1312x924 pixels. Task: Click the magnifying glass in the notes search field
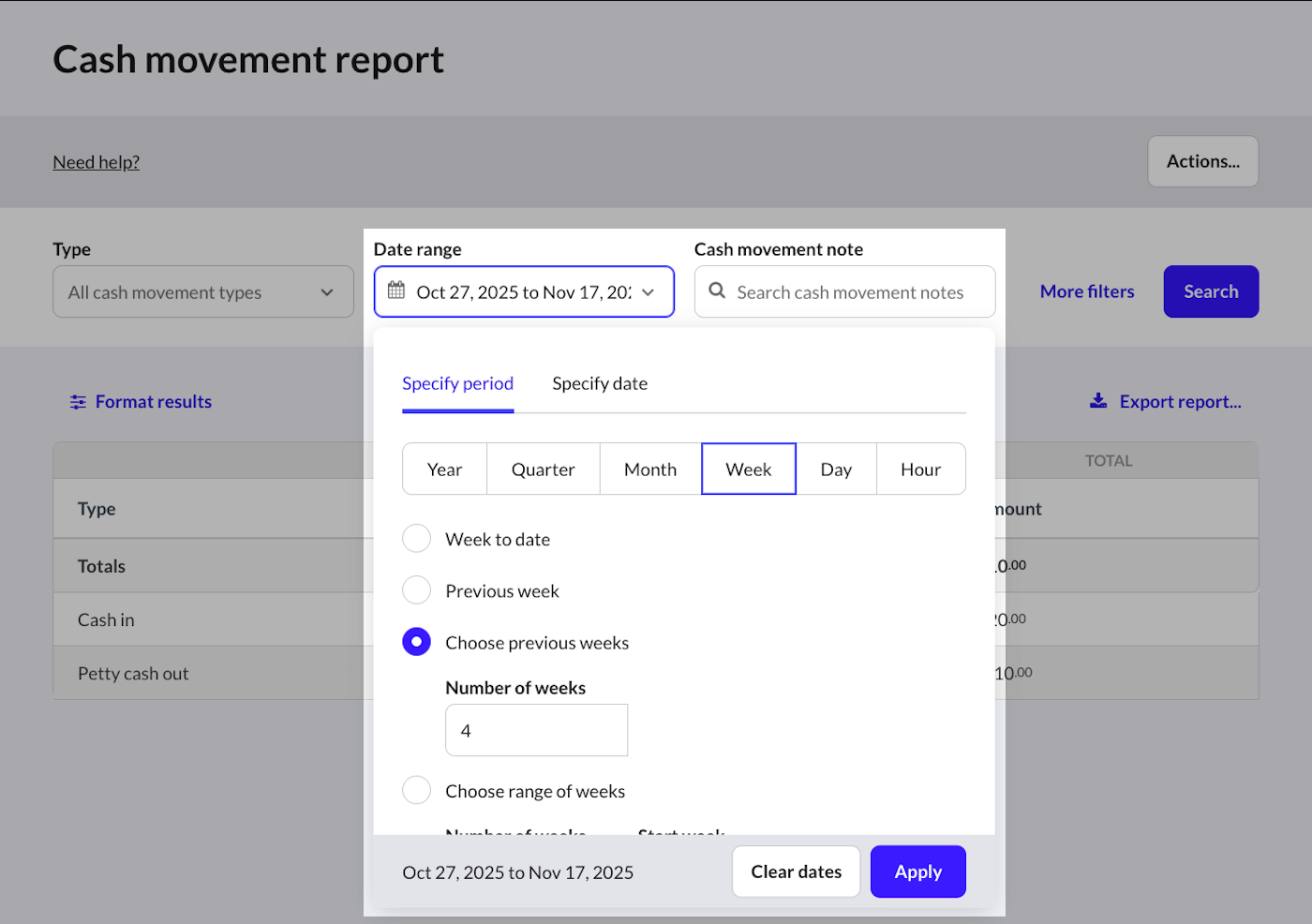click(x=716, y=291)
